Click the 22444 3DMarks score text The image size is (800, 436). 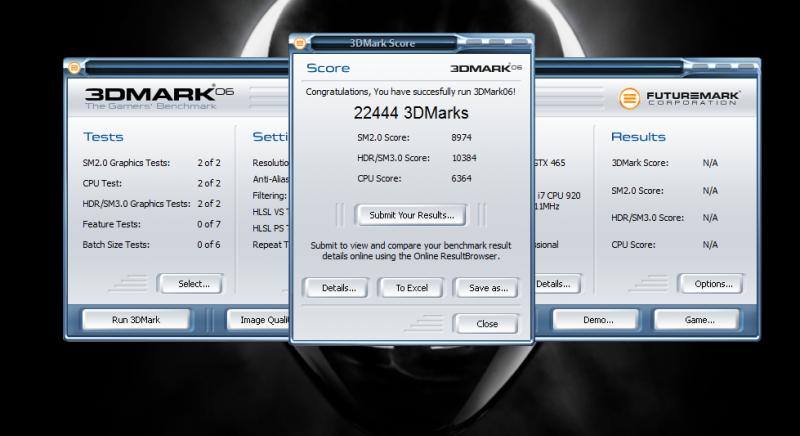point(411,113)
